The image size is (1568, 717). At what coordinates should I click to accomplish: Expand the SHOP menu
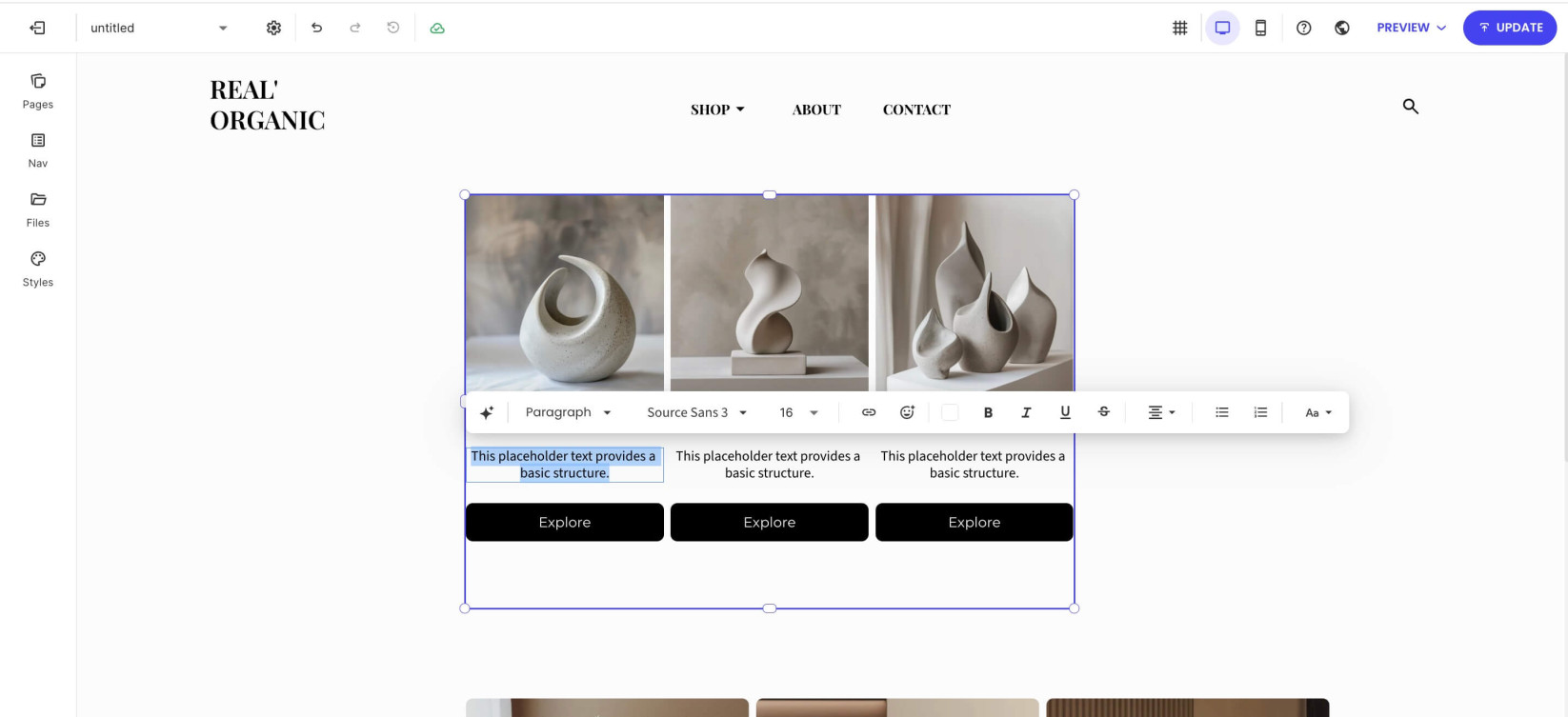tap(717, 110)
